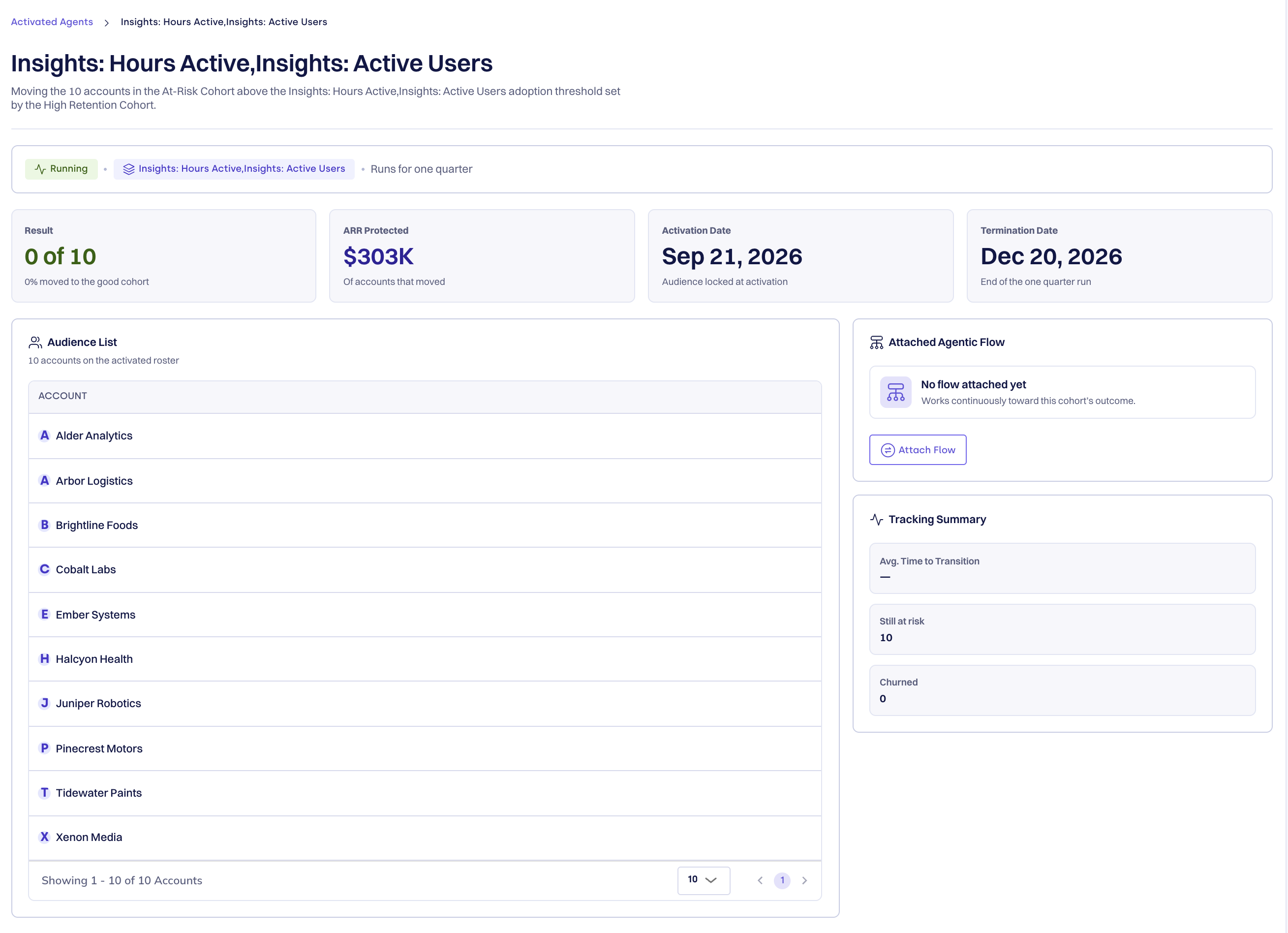The height and width of the screenshot is (933, 1288).
Task: Click the Dec 20, 2026 termination date
Action: point(1051,257)
